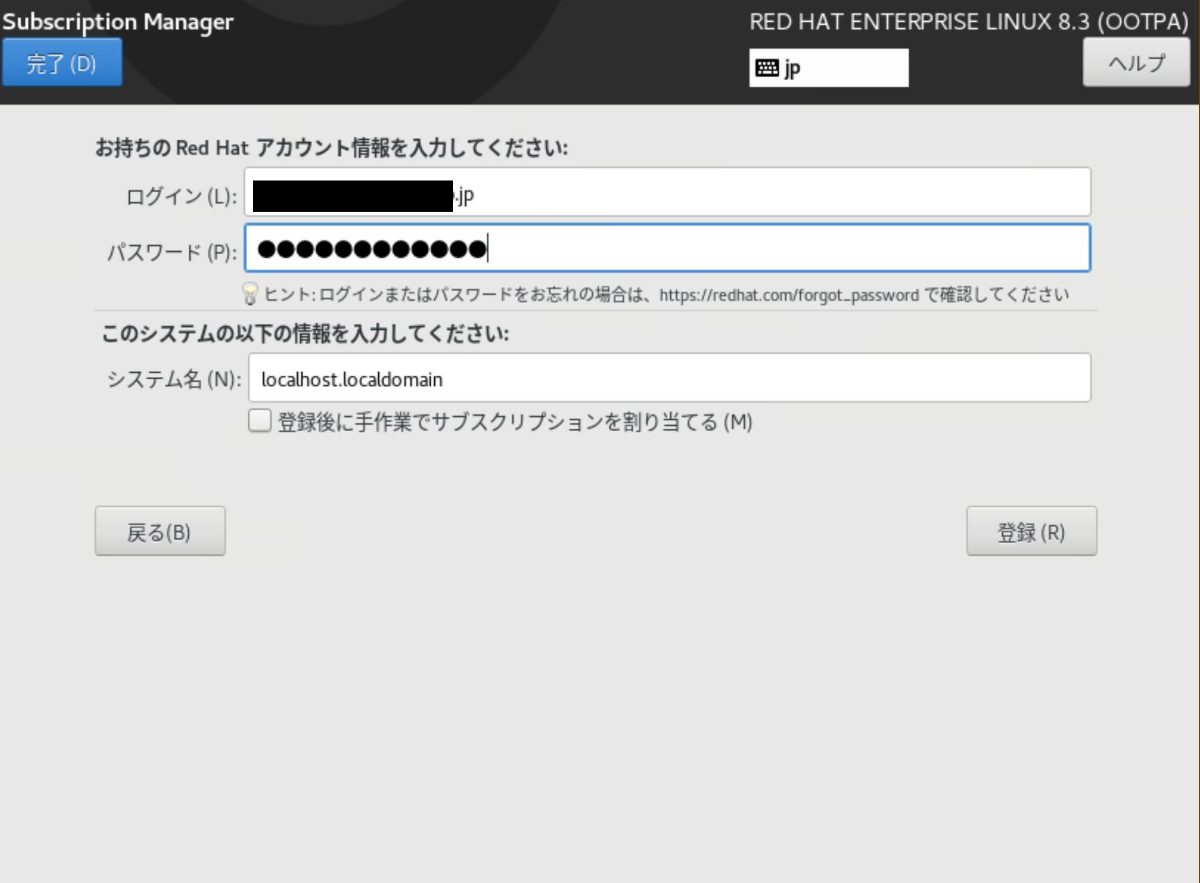
Task: Click the 登録後に手作業でサブスクリプションを割り当てる label
Action: coord(514,422)
